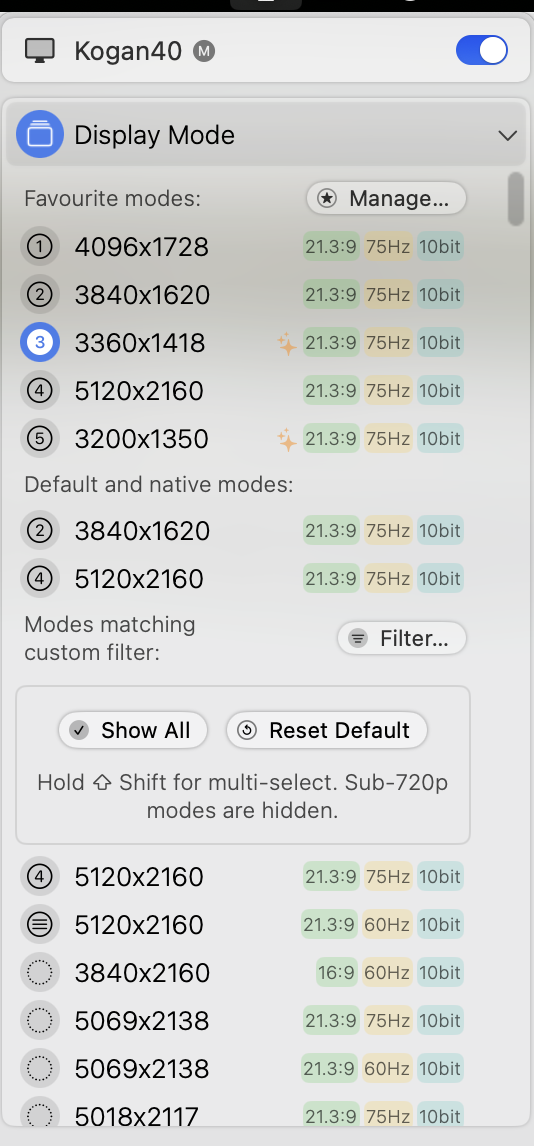Click the sparkle icon beside 3200x1350
534x1146 pixels.
[x=286, y=439]
